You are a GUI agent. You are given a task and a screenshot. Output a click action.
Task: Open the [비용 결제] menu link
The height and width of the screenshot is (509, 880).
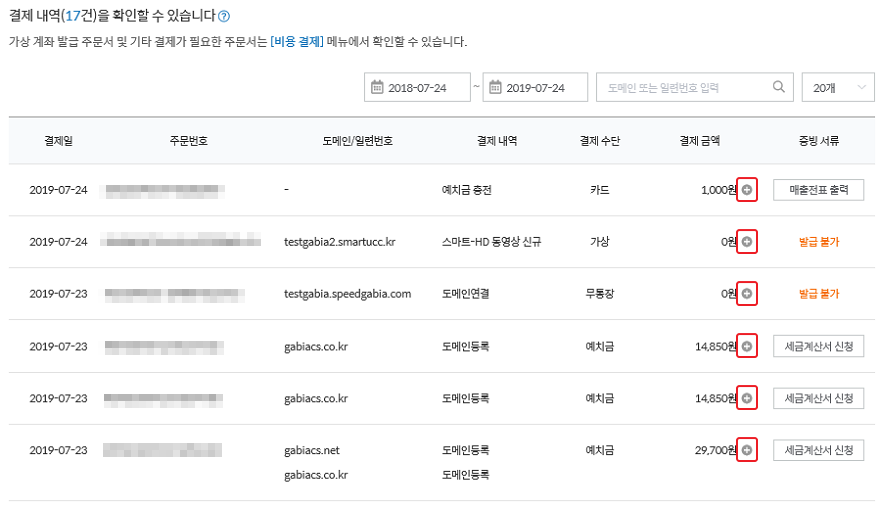[x=297, y=42]
